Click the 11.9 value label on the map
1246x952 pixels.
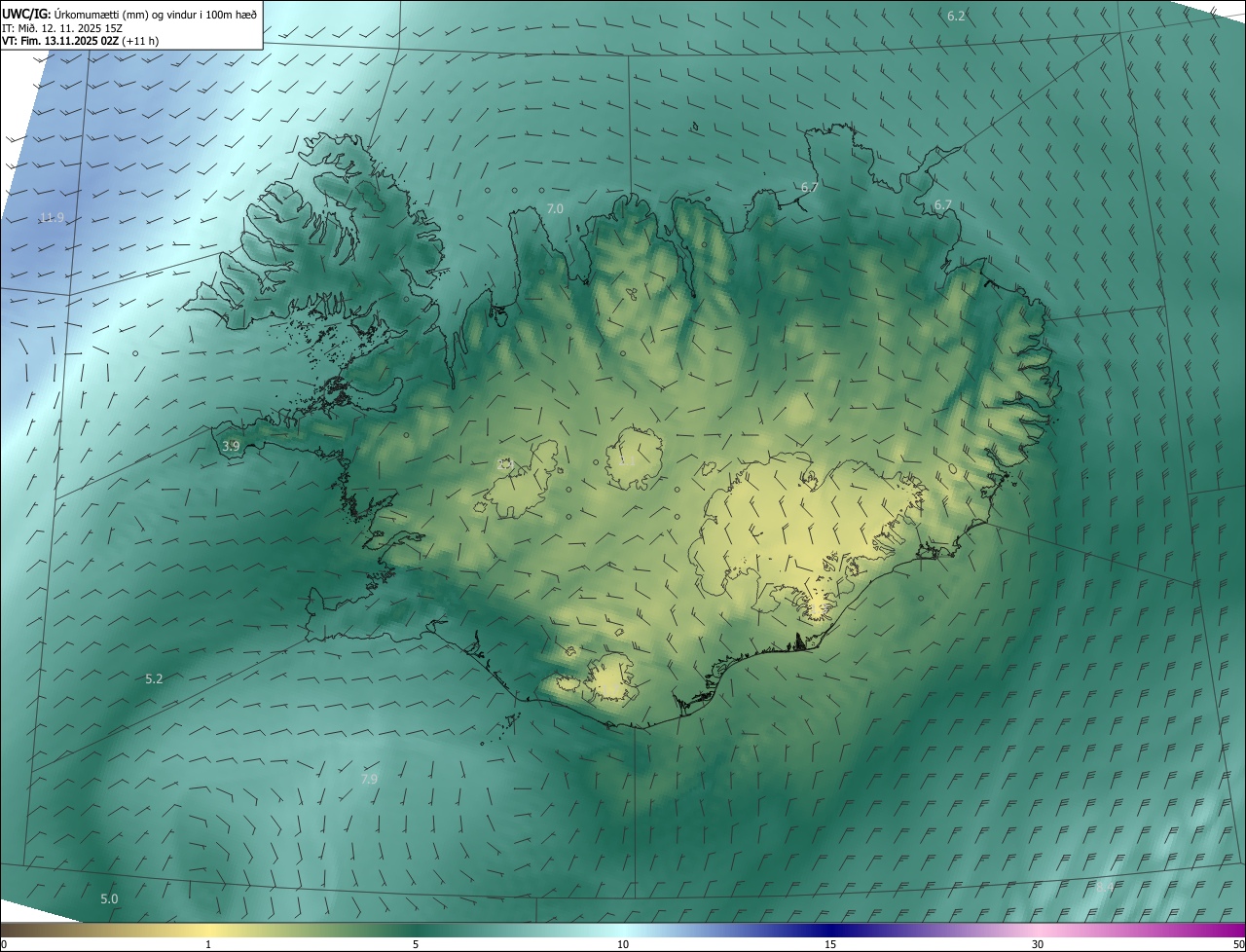[x=53, y=217]
